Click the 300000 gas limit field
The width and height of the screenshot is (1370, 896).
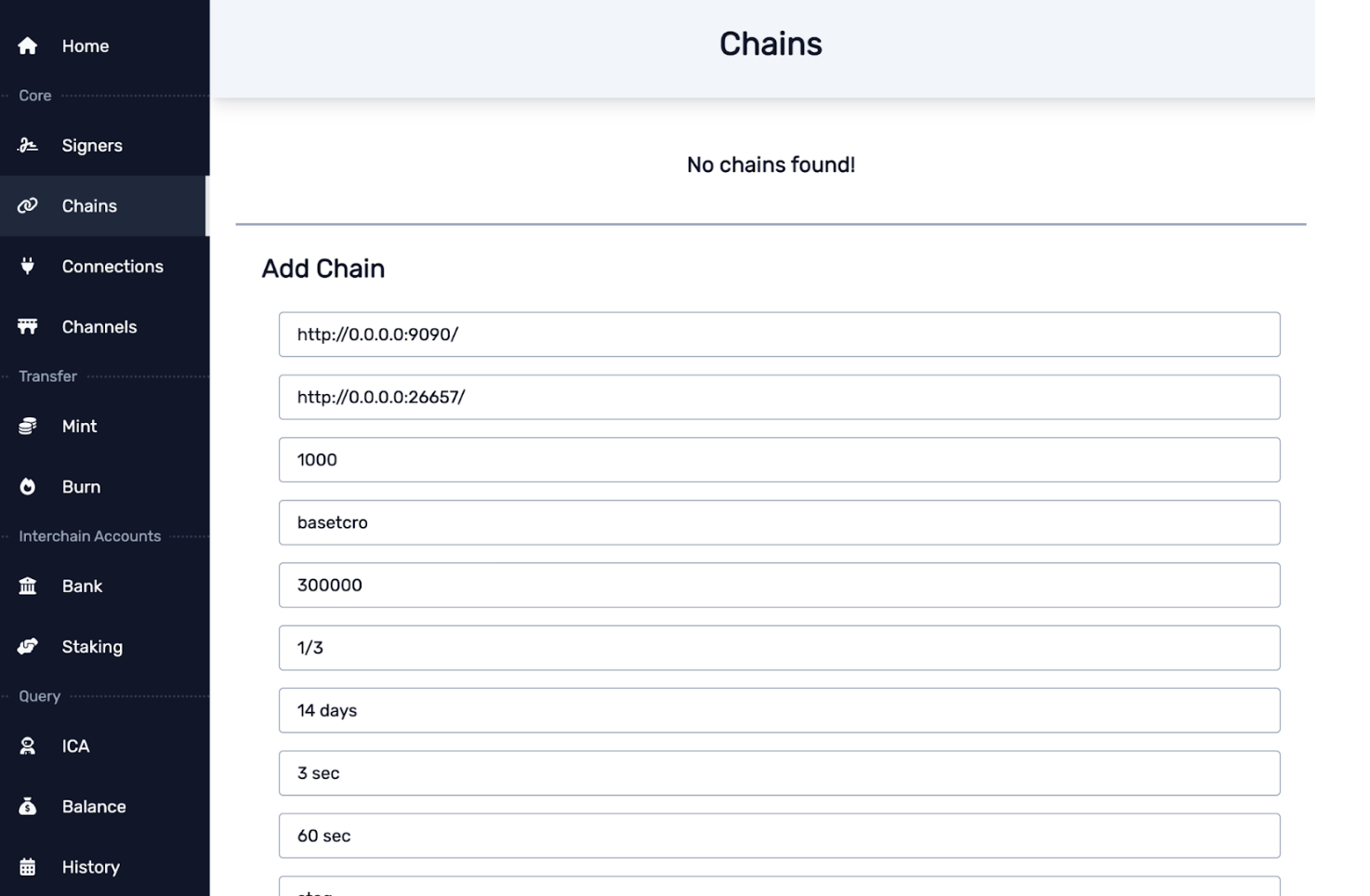779,585
